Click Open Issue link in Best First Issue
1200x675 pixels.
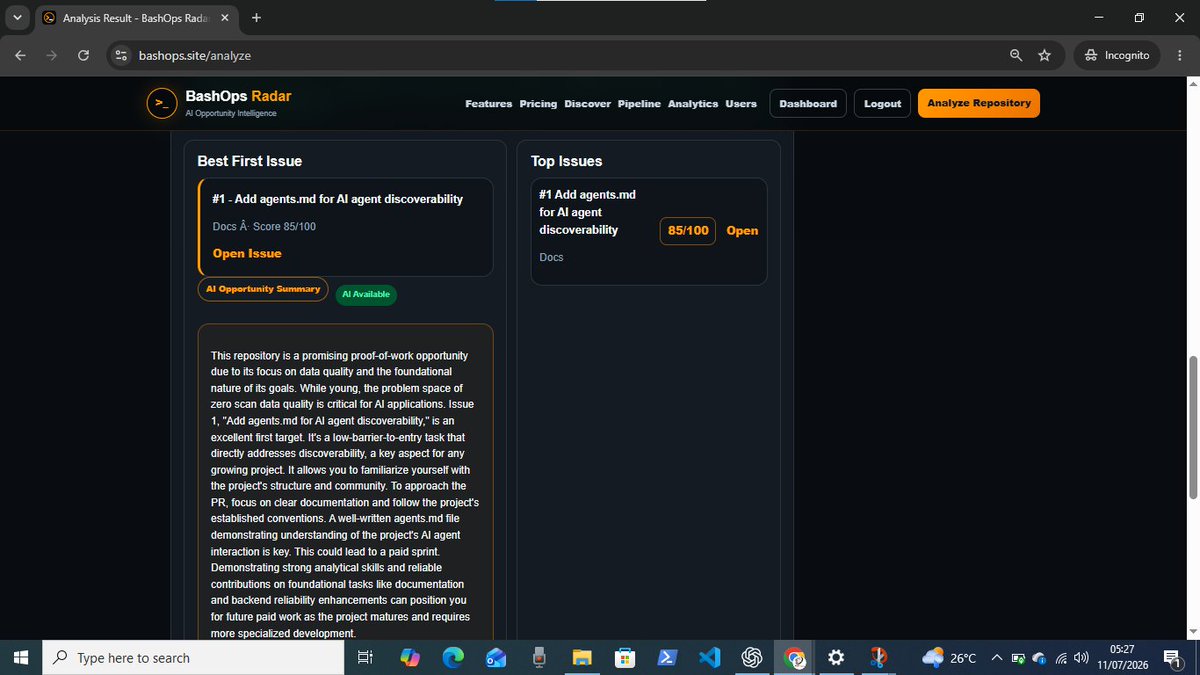[247, 254]
